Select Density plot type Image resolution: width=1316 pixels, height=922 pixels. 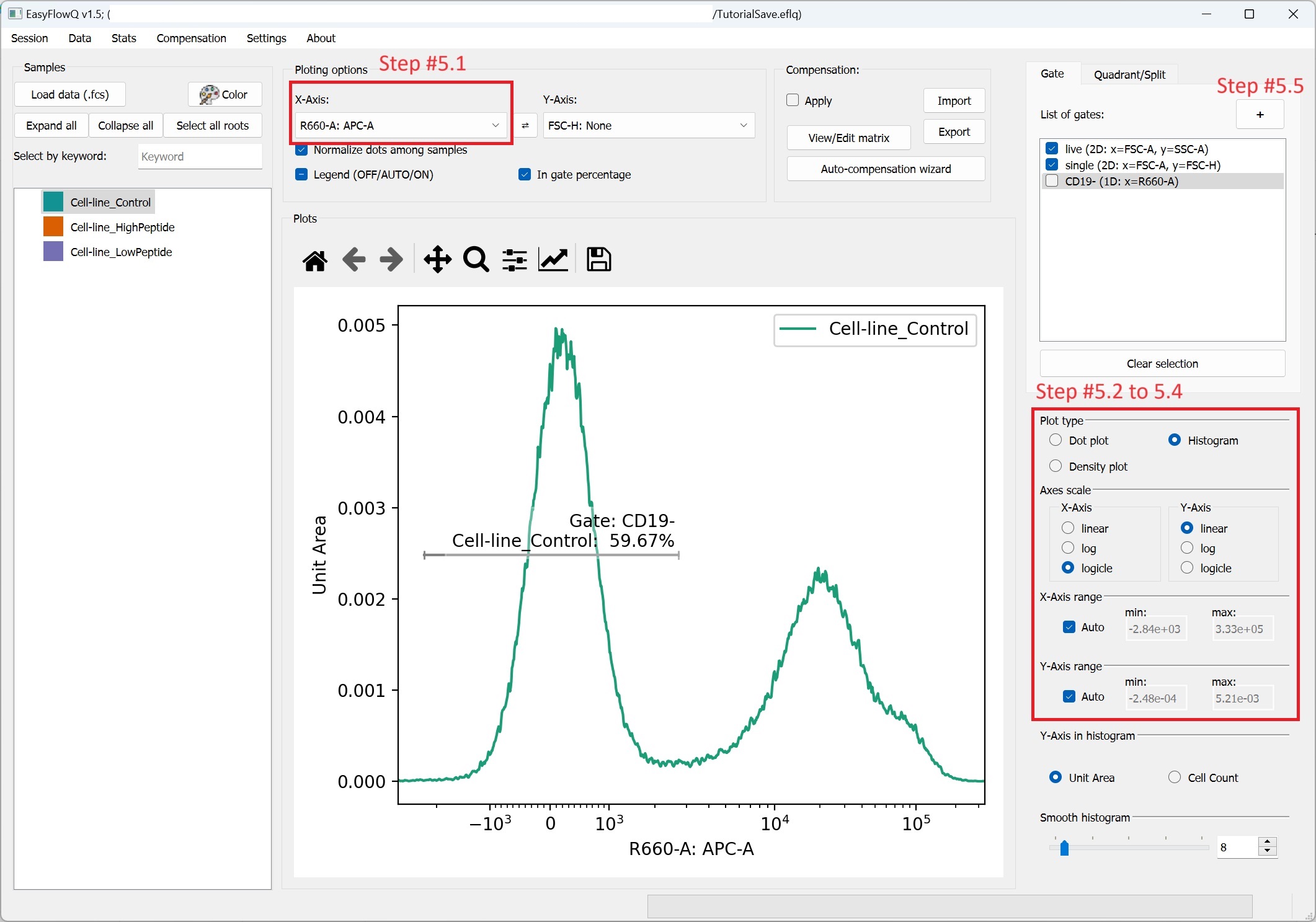(x=1056, y=466)
